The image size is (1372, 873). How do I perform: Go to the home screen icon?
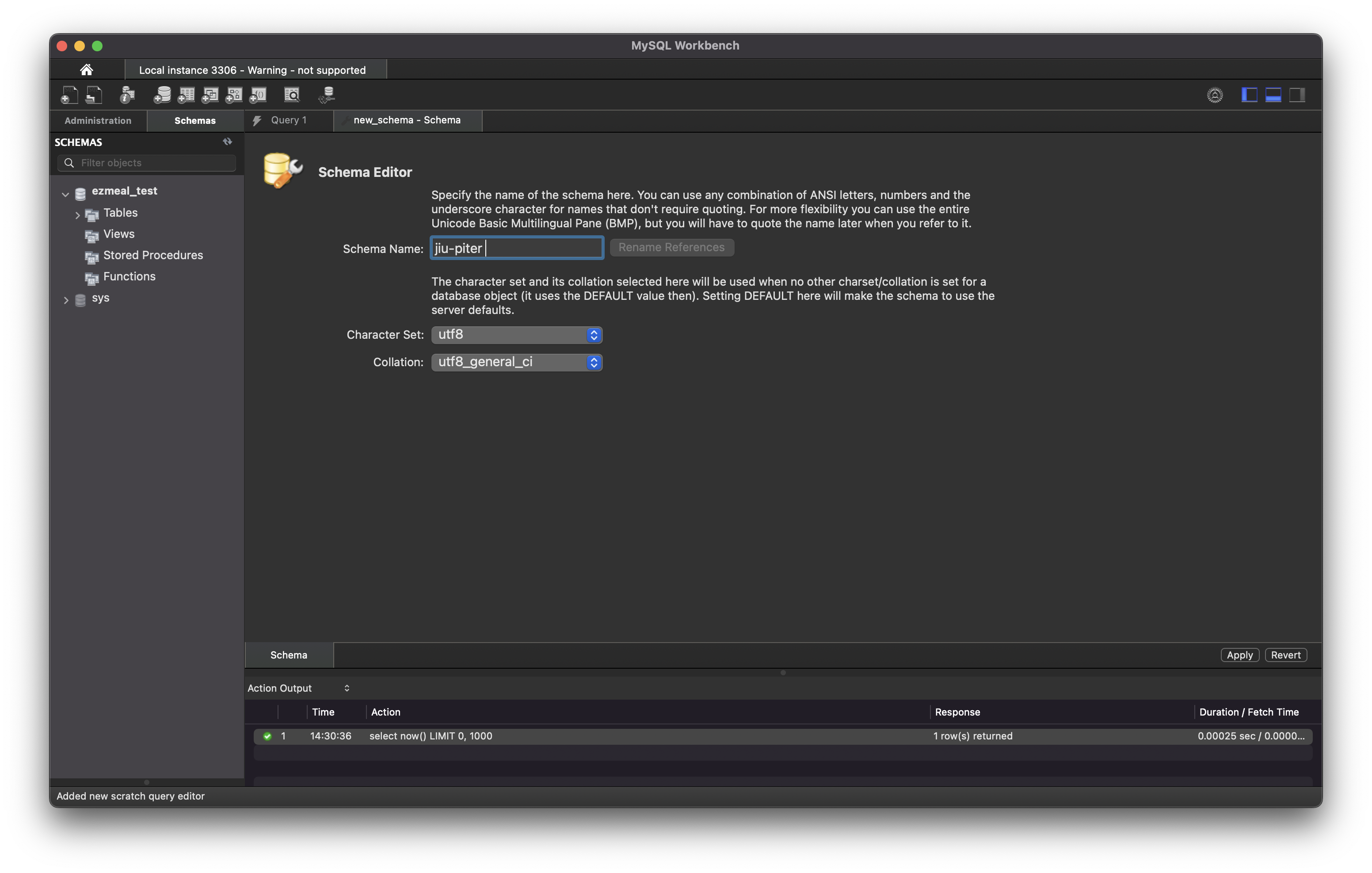coord(87,69)
